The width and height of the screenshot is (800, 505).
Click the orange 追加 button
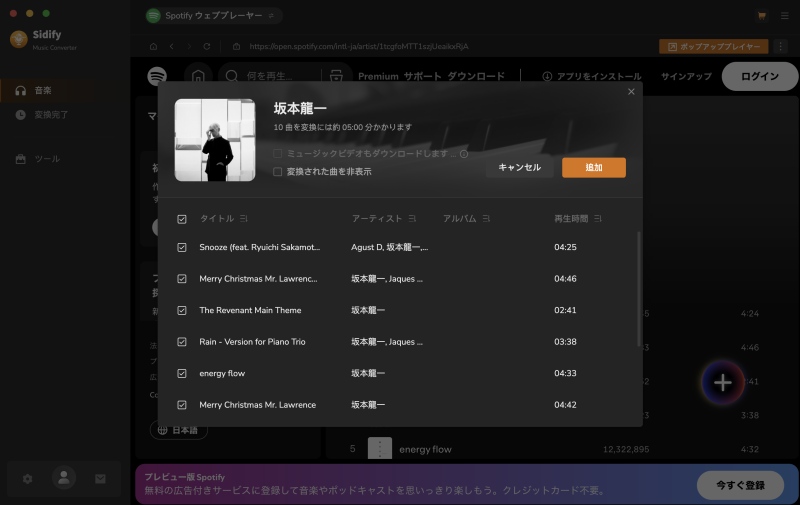point(594,167)
